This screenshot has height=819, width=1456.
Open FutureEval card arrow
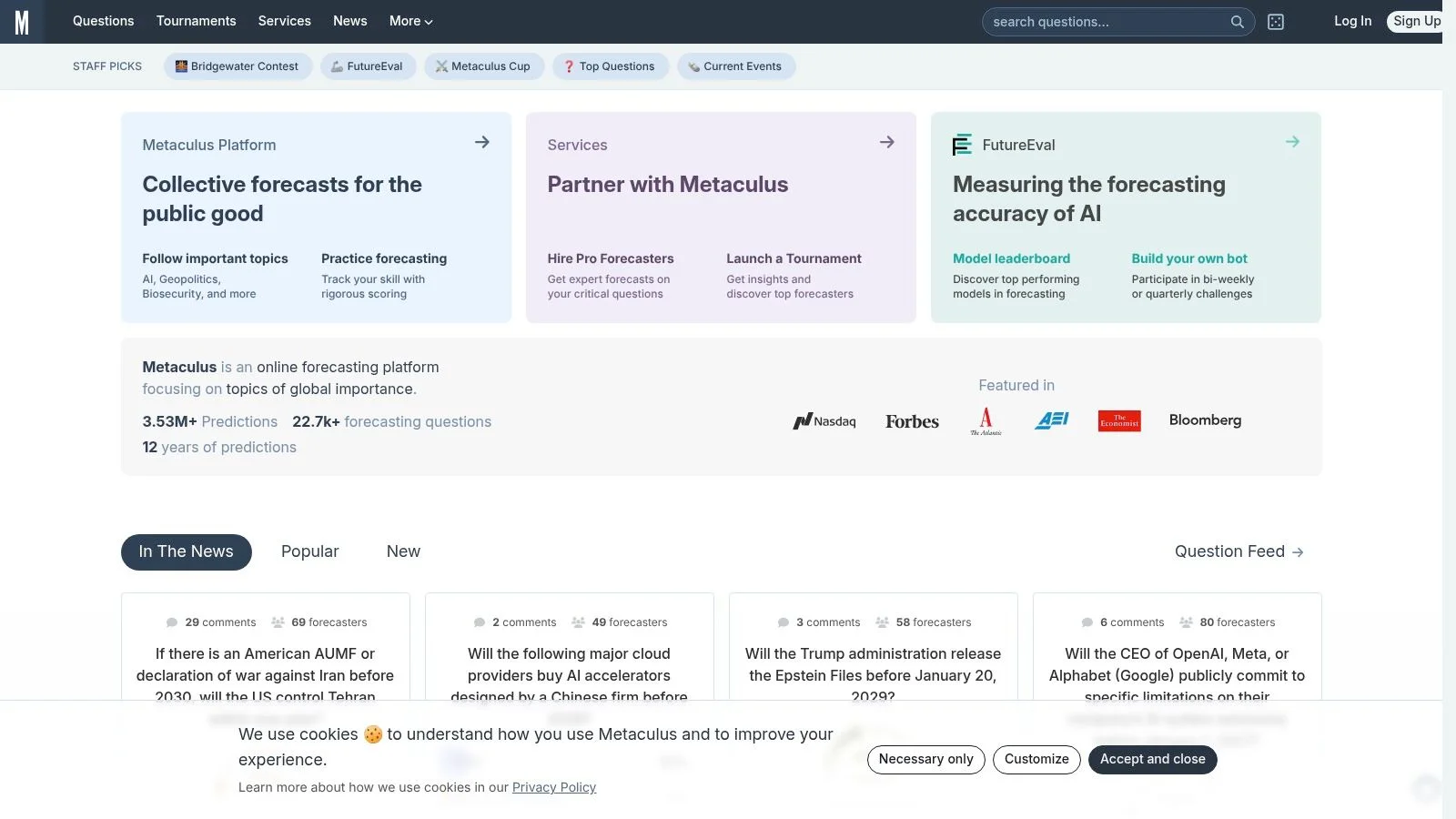point(1292,142)
